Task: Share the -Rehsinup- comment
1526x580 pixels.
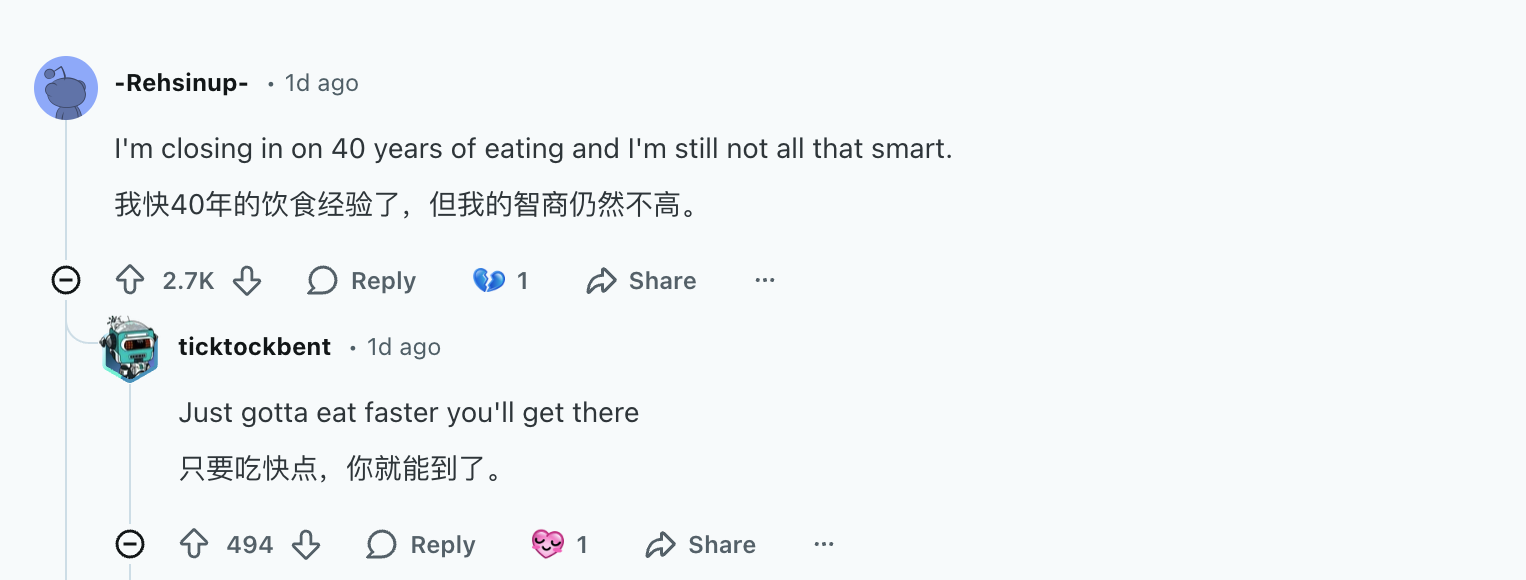Action: coord(642,281)
